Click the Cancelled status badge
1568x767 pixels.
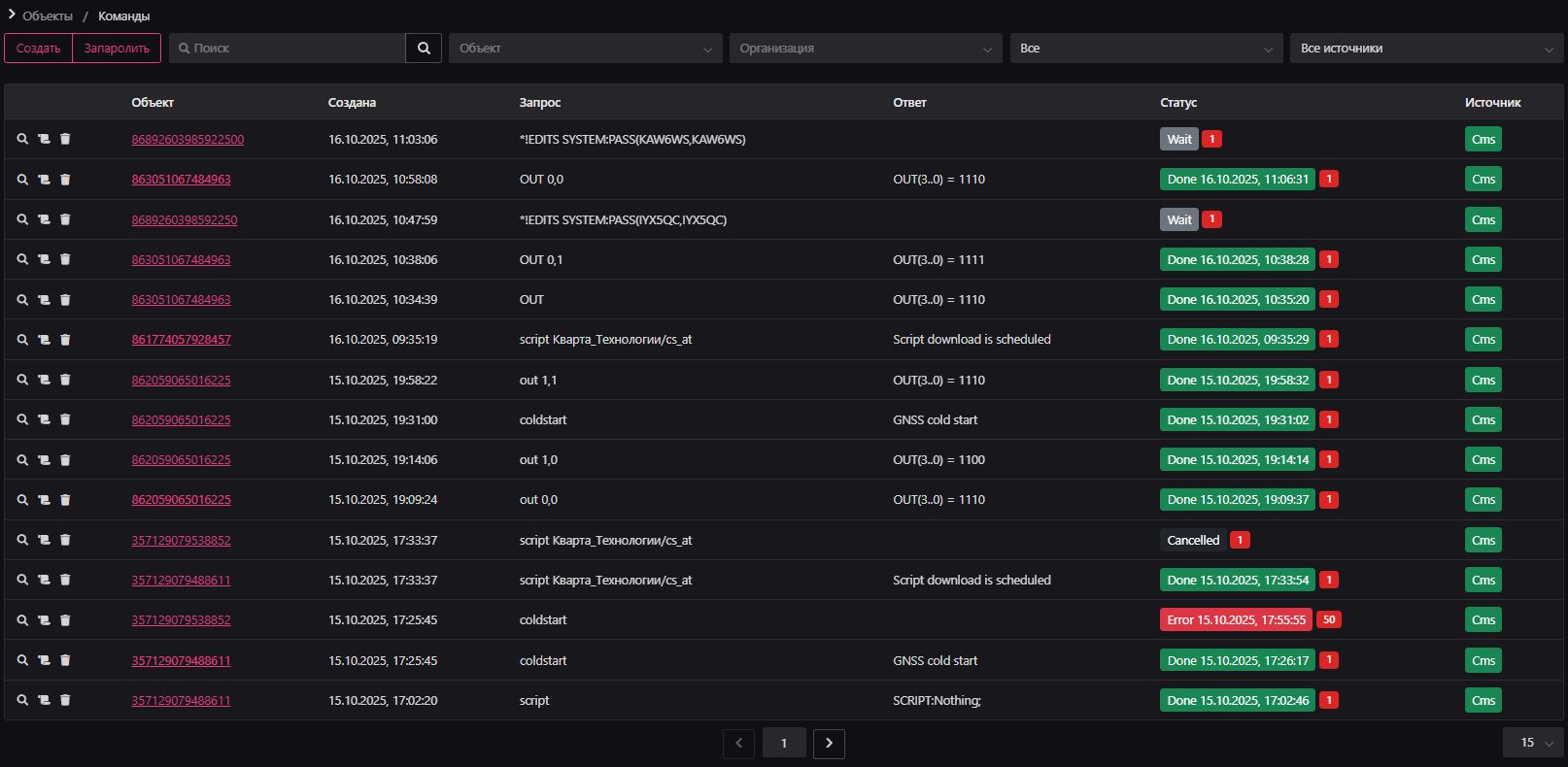point(1193,540)
